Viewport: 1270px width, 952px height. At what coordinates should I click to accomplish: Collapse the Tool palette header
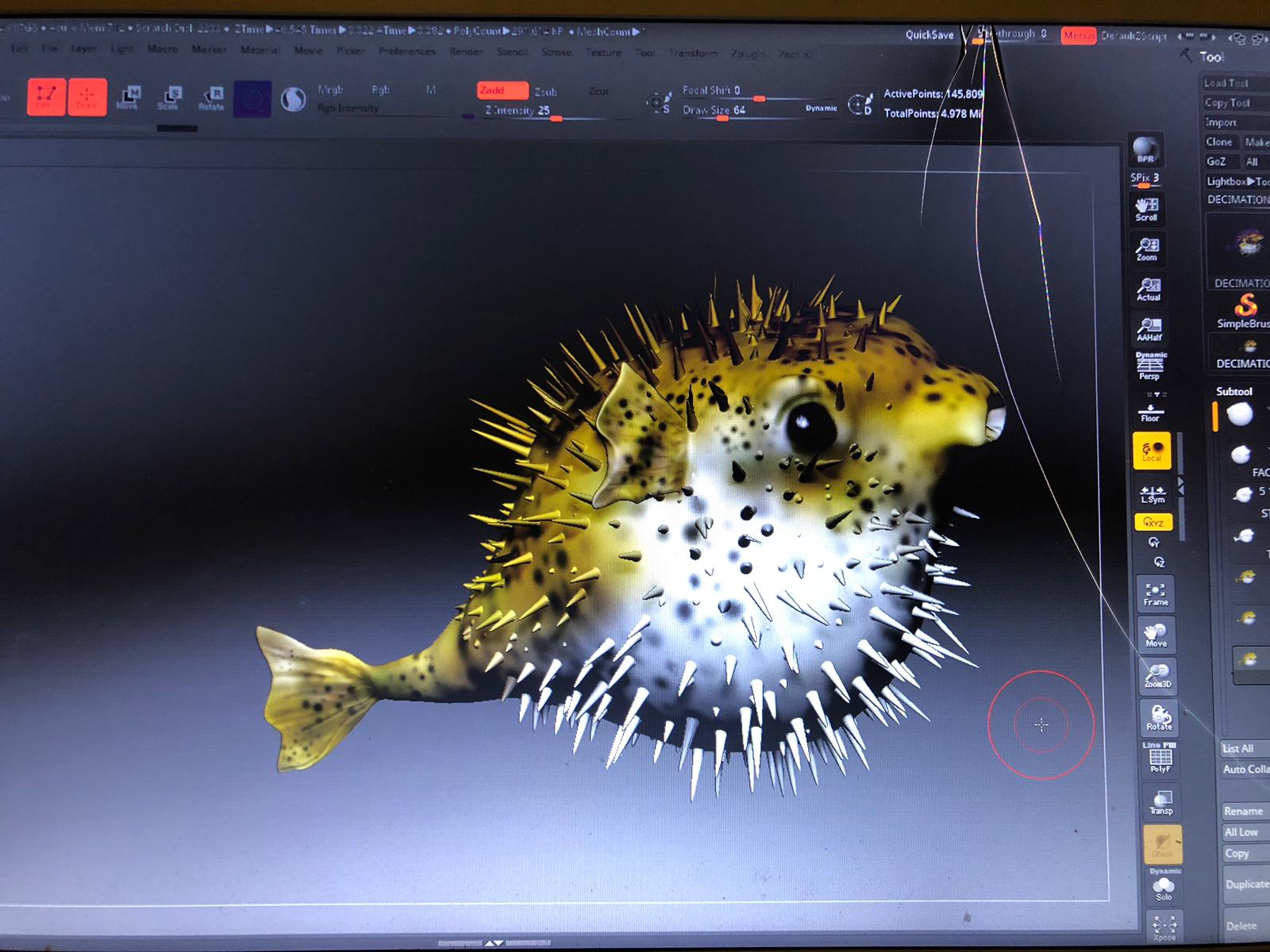point(1211,56)
